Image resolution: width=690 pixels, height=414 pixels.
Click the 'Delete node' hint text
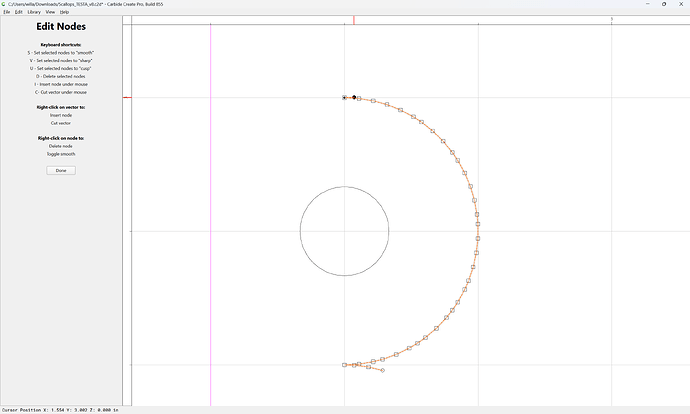(61, 146)
